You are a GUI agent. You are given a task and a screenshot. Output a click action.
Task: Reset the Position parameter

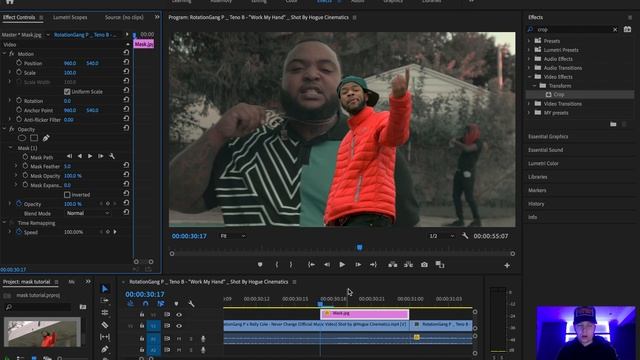tap(126, 62)
